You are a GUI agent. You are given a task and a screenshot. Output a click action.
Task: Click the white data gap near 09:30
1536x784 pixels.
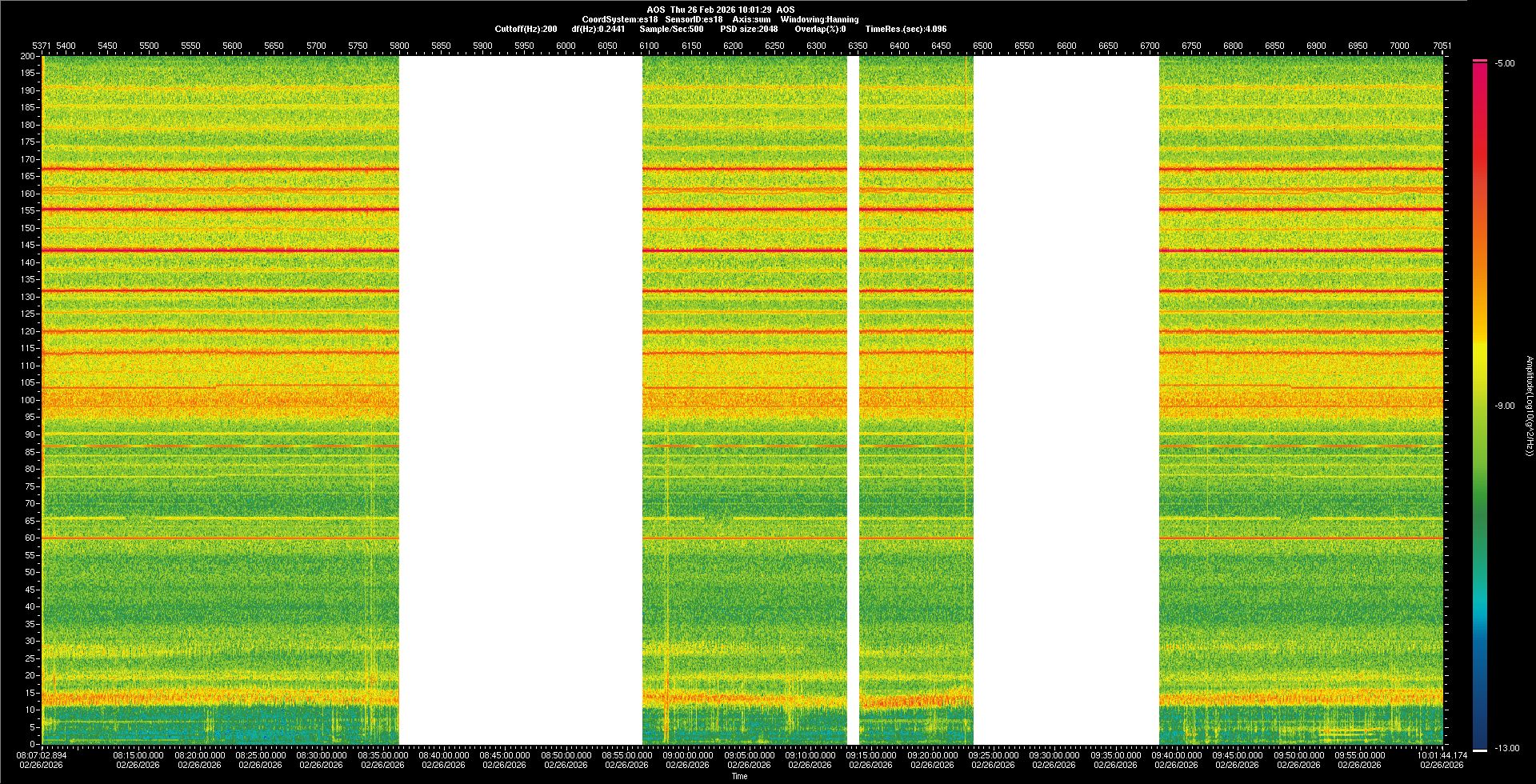tap(1066, 400)
